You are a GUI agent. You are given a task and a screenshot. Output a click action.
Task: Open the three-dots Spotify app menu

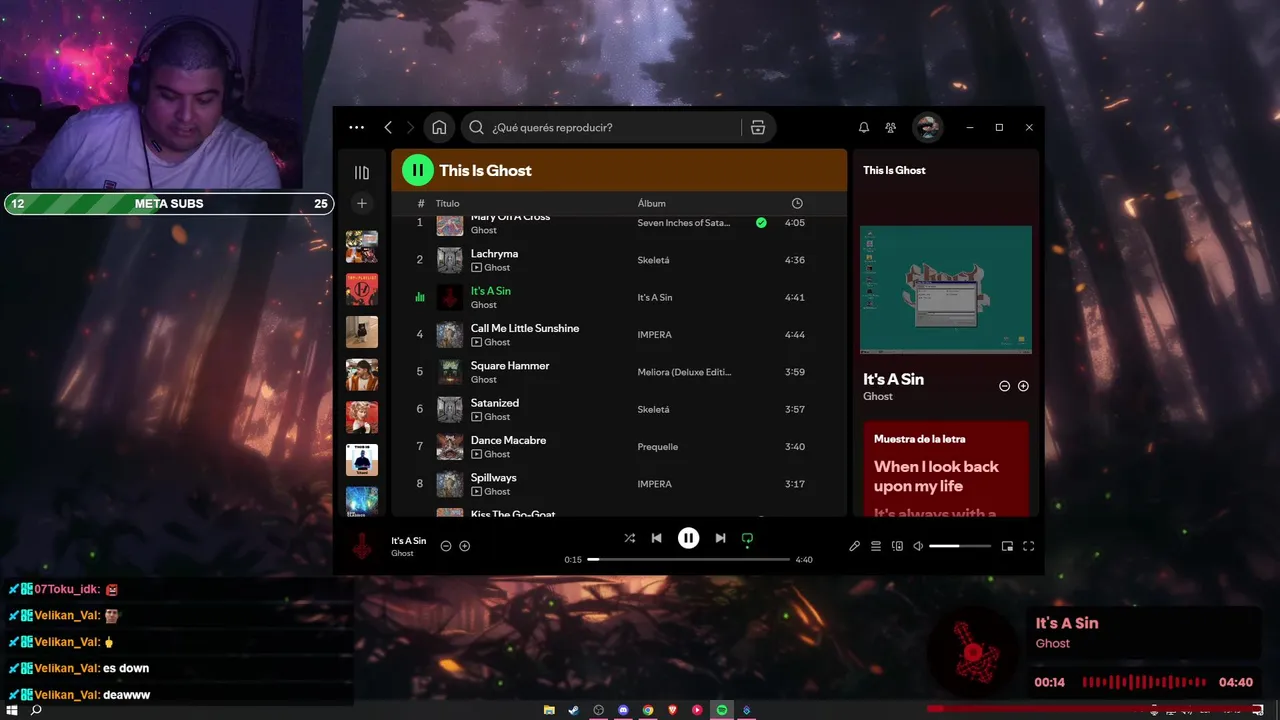tap(357, 127)
